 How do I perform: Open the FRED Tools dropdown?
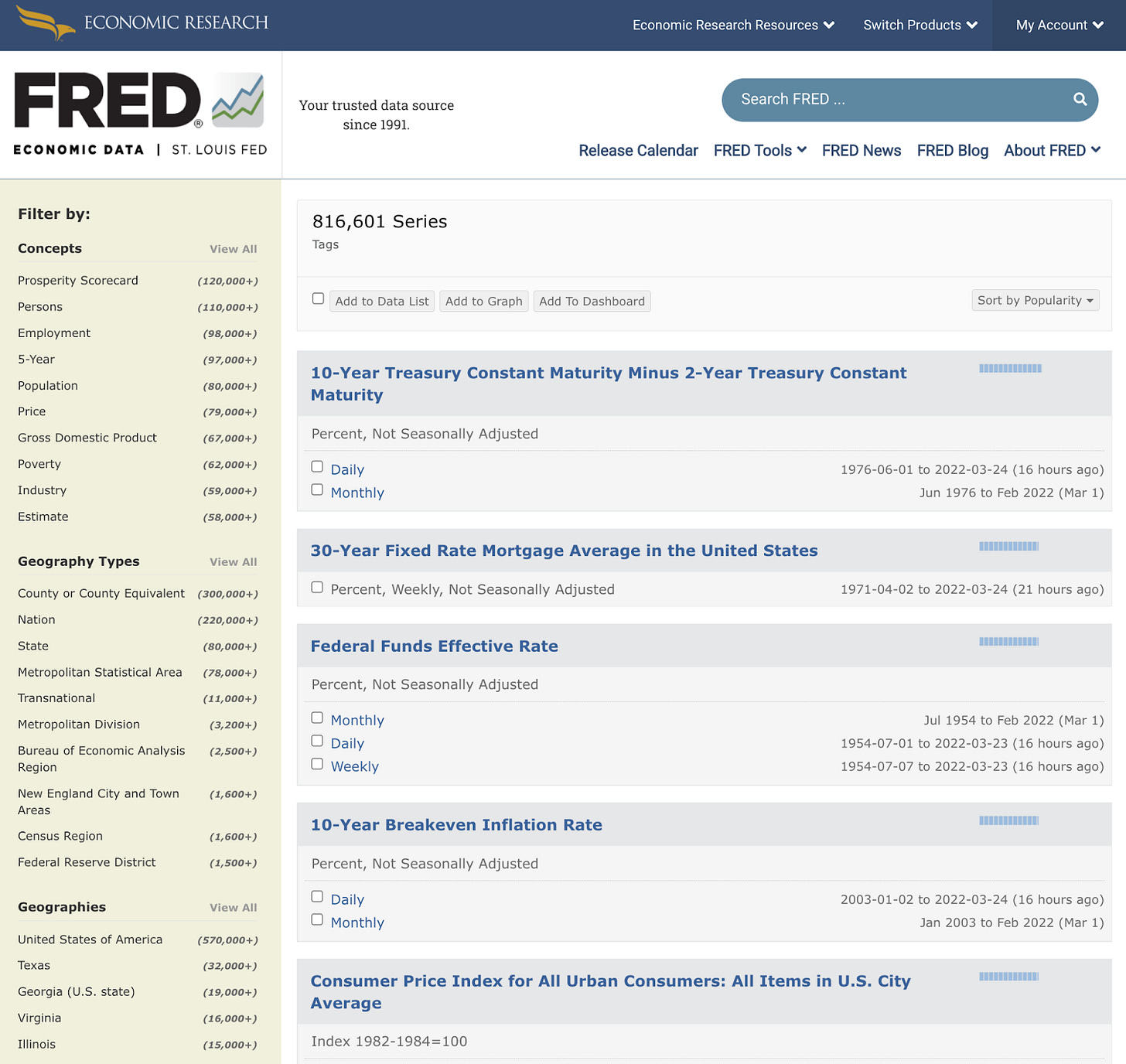(x=760, y=150)
